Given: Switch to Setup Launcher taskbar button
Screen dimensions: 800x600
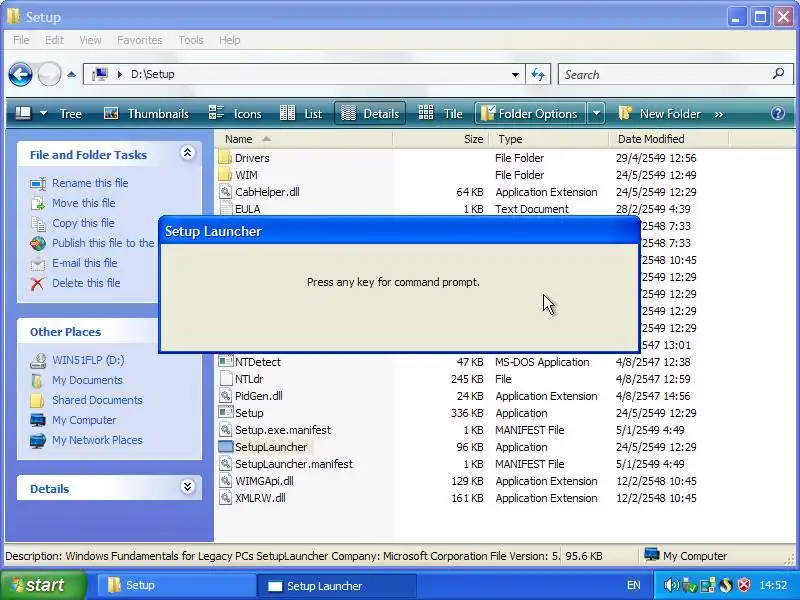Looking at the screenshot, I should [337, 586].
